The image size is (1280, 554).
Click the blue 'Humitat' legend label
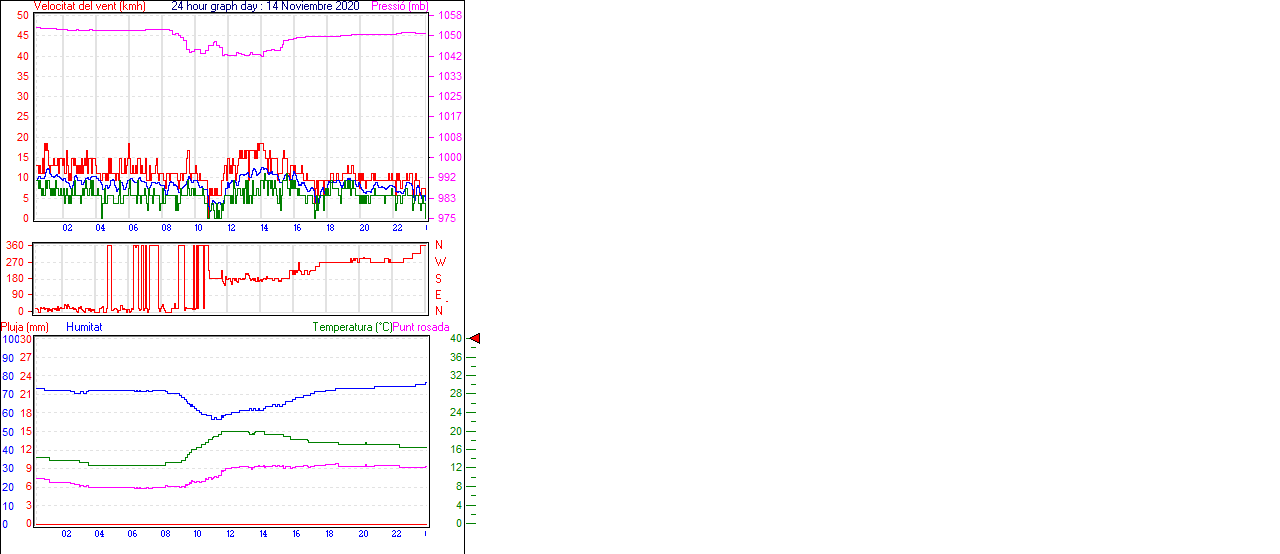click(x=84, y=327)
